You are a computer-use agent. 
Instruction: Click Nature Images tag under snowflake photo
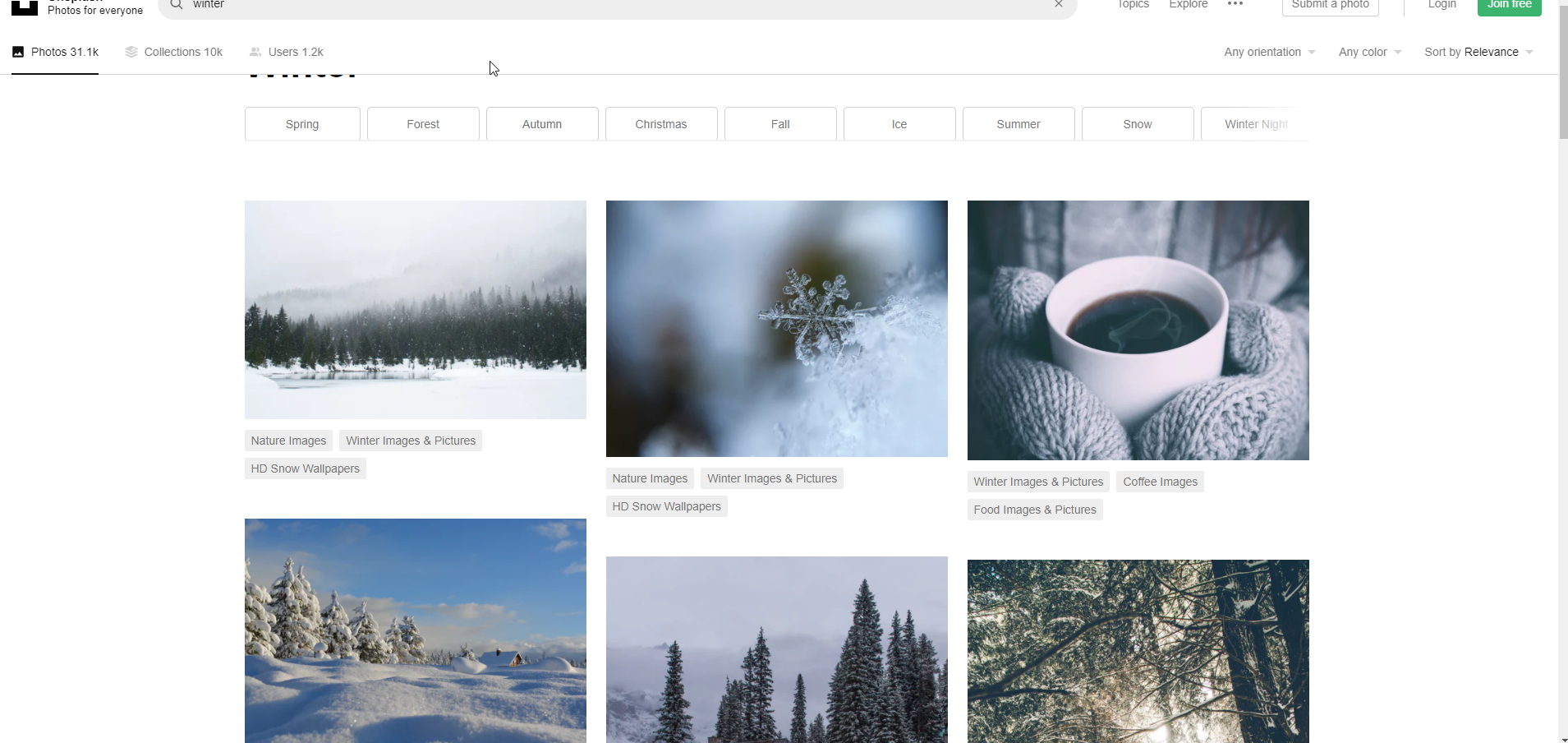point(650,478)
